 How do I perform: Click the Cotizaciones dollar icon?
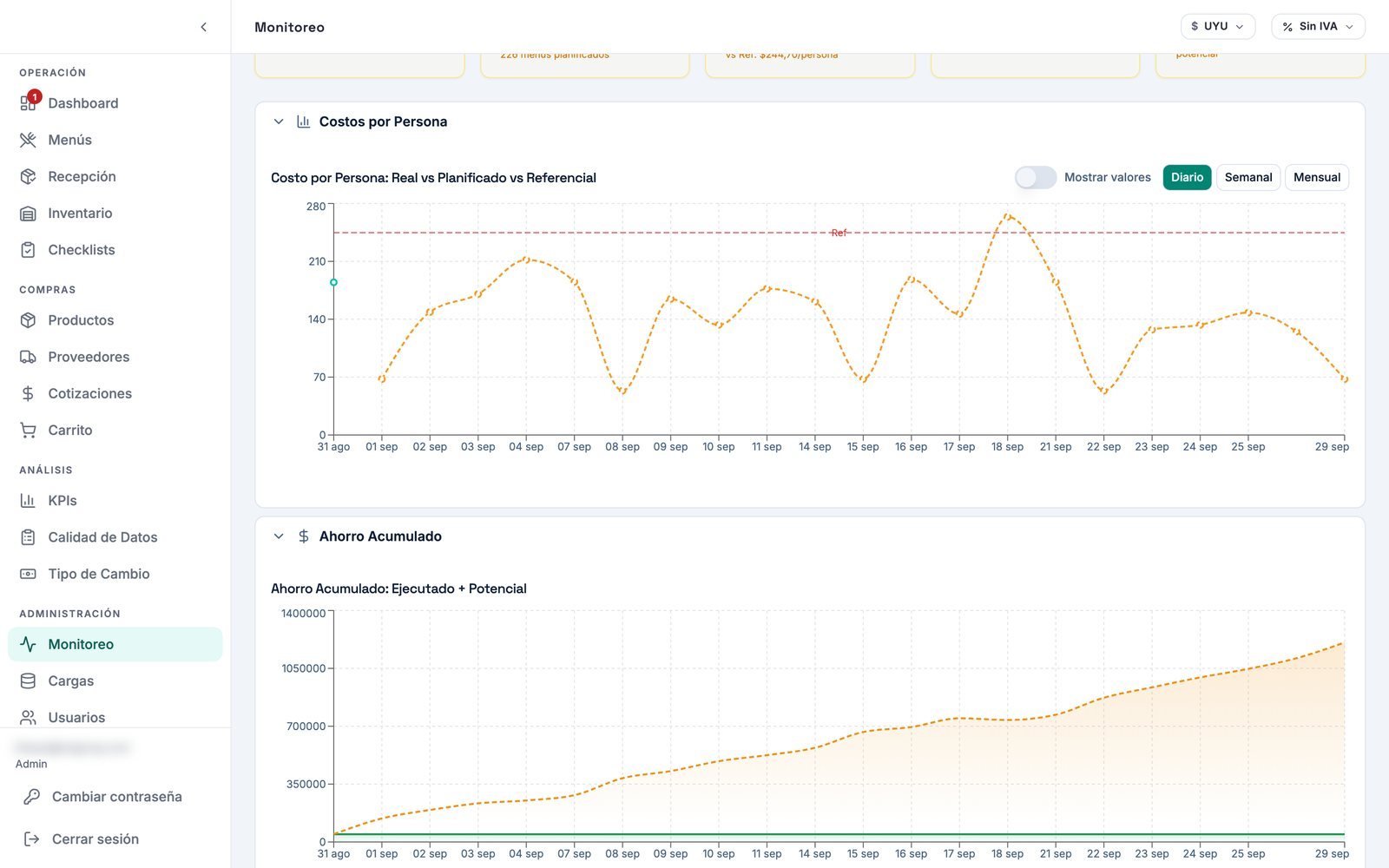point(28,393)
